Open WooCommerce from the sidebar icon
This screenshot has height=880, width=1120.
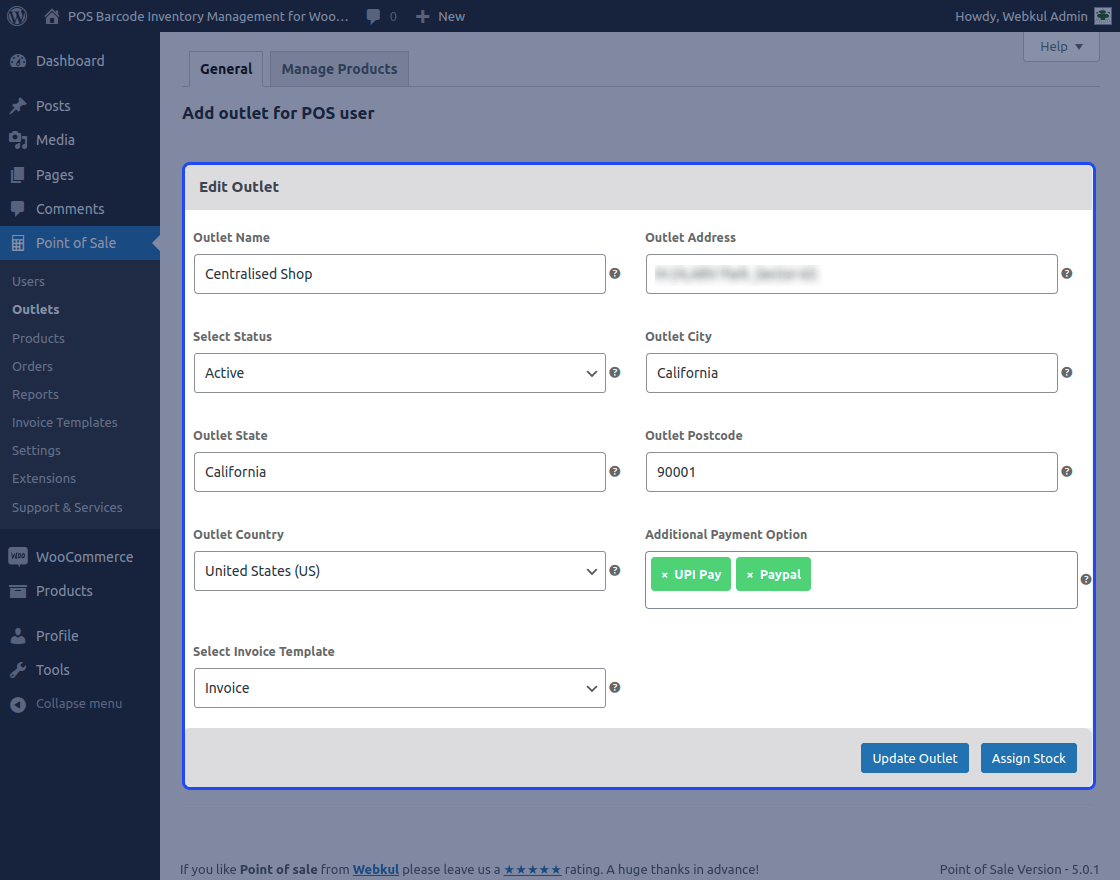[18, 556]
